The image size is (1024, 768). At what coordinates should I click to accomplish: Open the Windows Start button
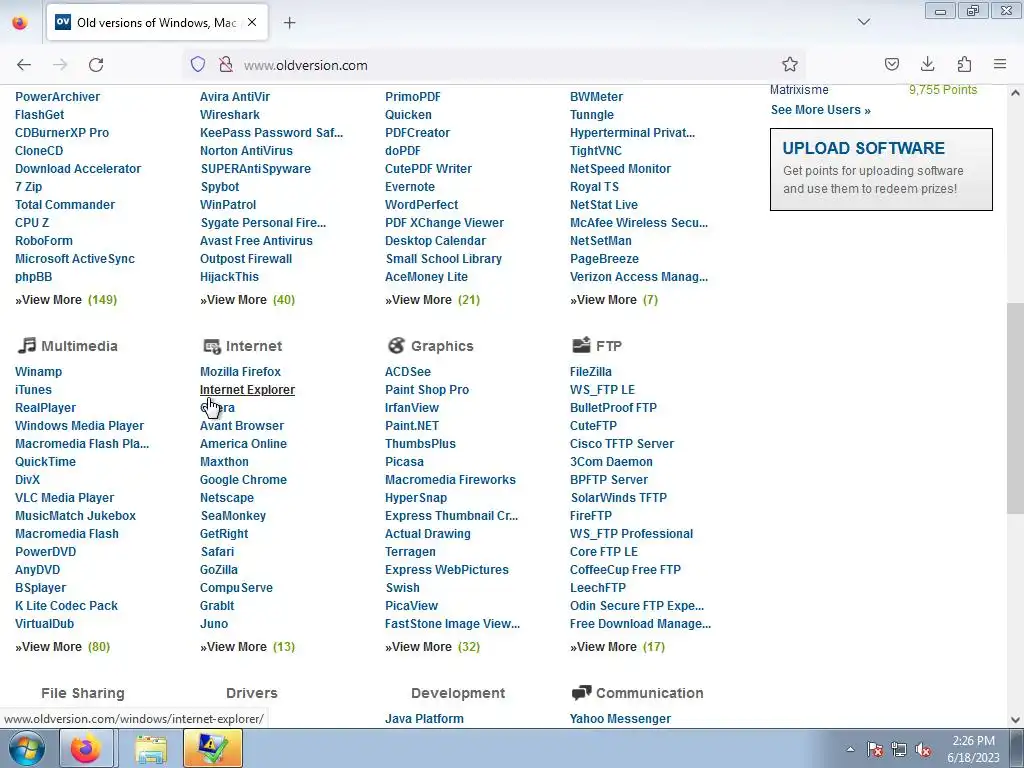pyautogui.click(x=27, y=748)
